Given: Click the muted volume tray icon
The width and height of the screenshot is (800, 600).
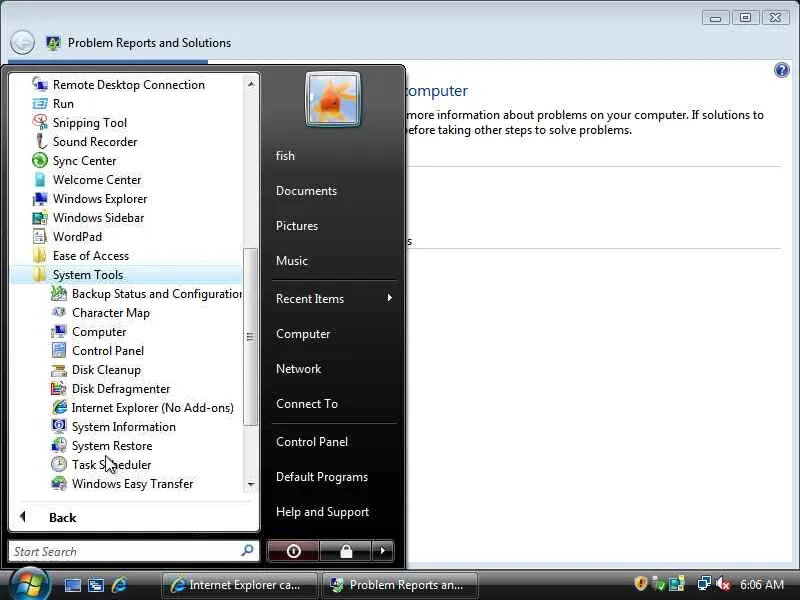Looking at the screenshot, I should pos(722,584).
